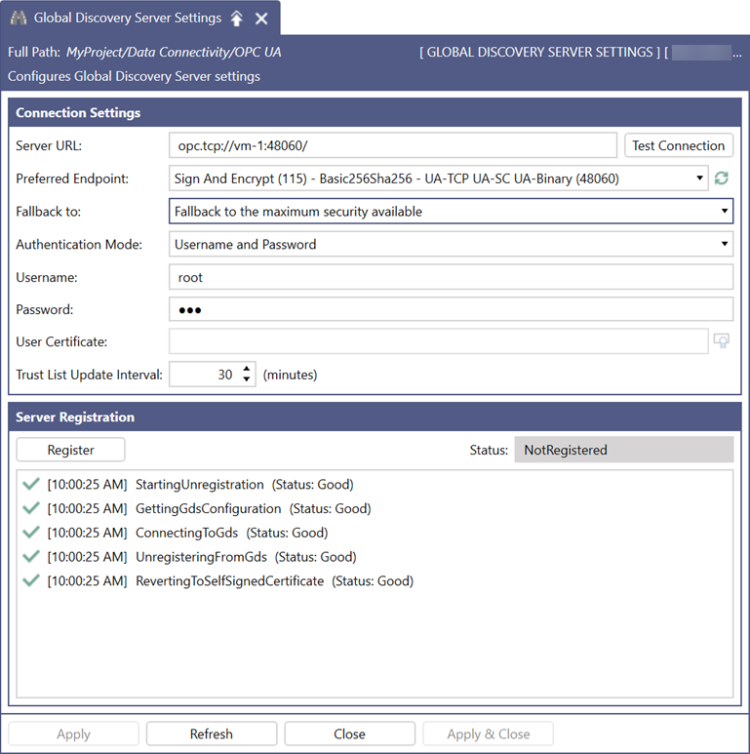Click the browse user certificate icon
This screenshot has height=754, width=750.
coord(721,342)
